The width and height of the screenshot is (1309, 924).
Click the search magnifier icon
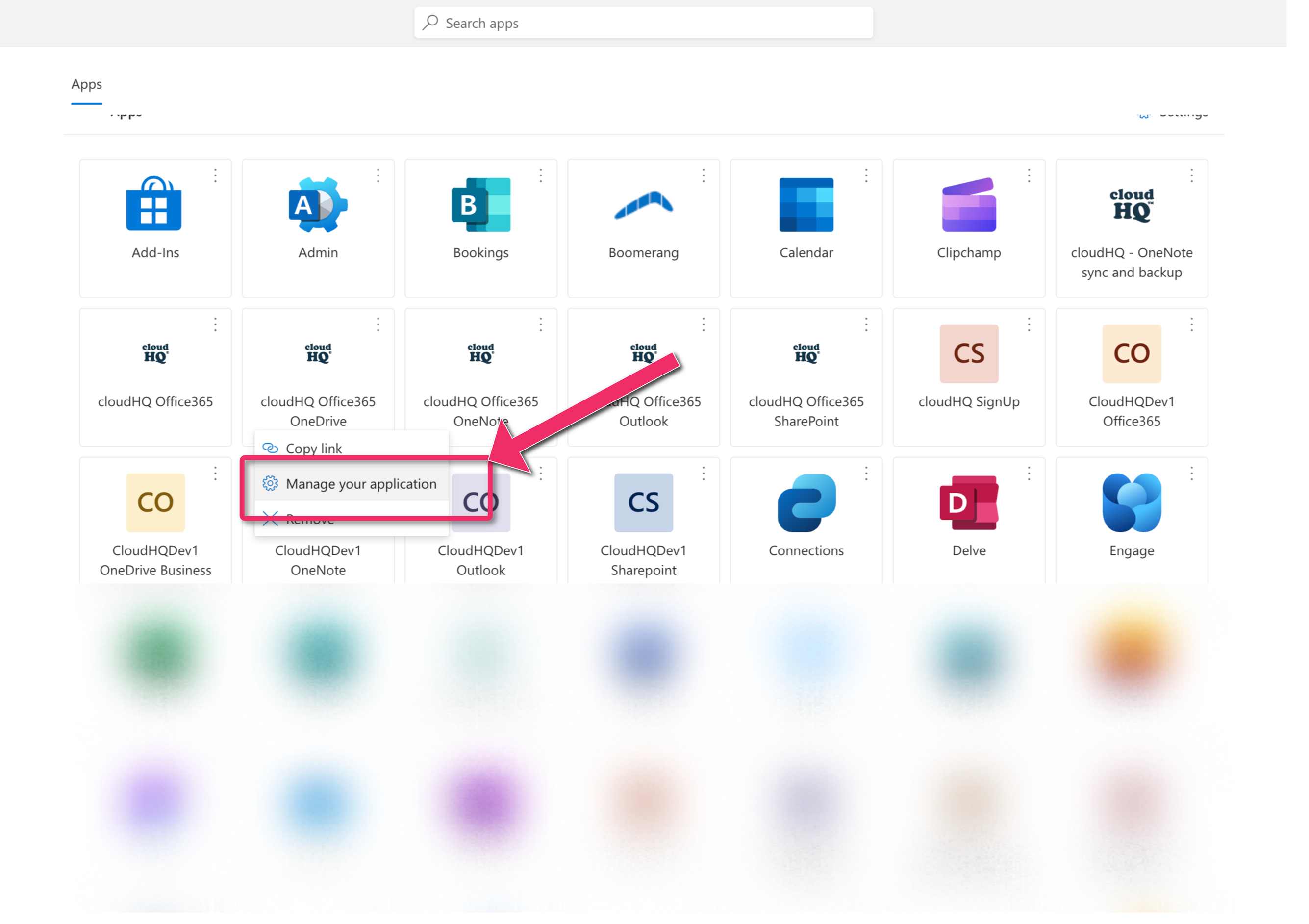point(430,22)
